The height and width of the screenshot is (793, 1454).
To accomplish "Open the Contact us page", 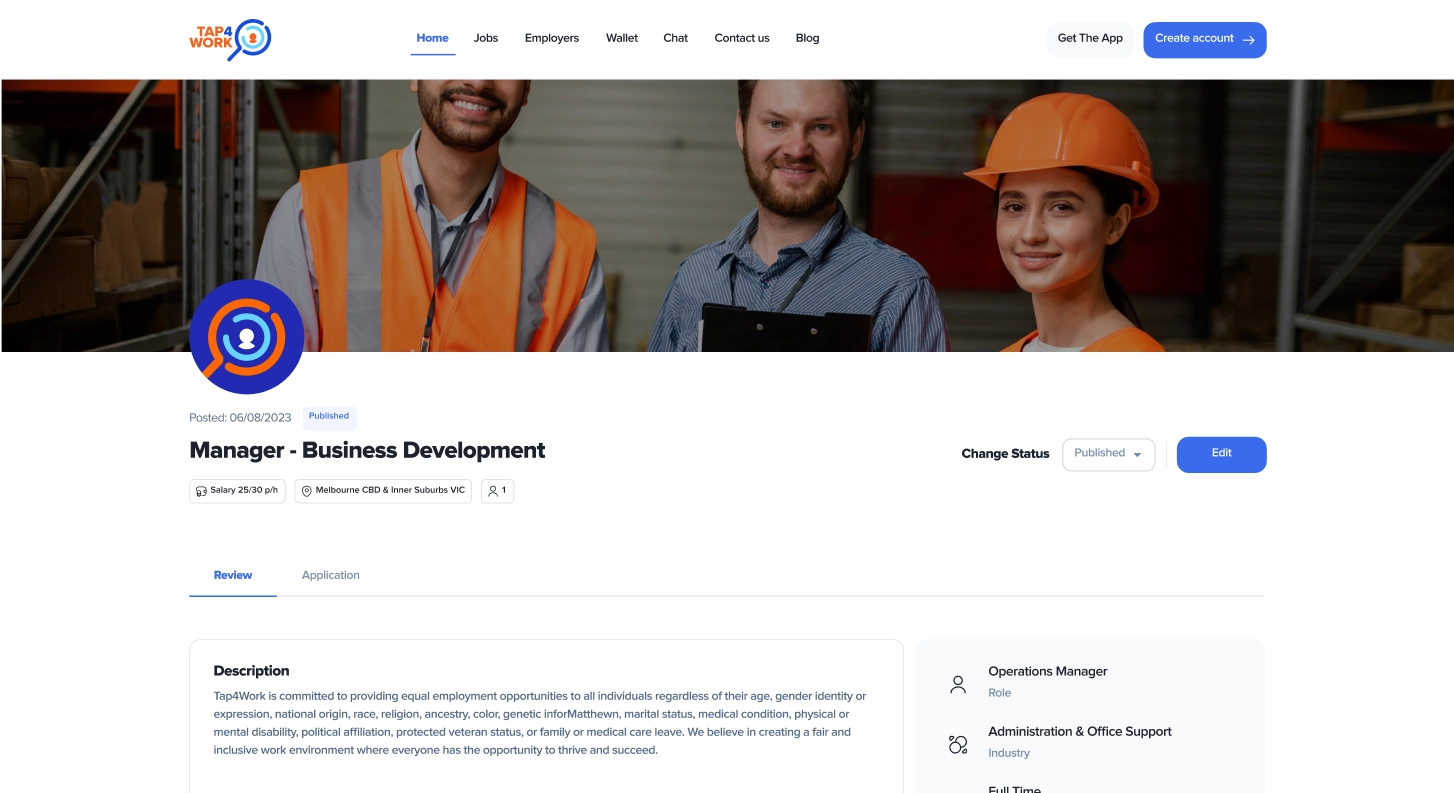I will pyautogui.click(x=742, y=38).
